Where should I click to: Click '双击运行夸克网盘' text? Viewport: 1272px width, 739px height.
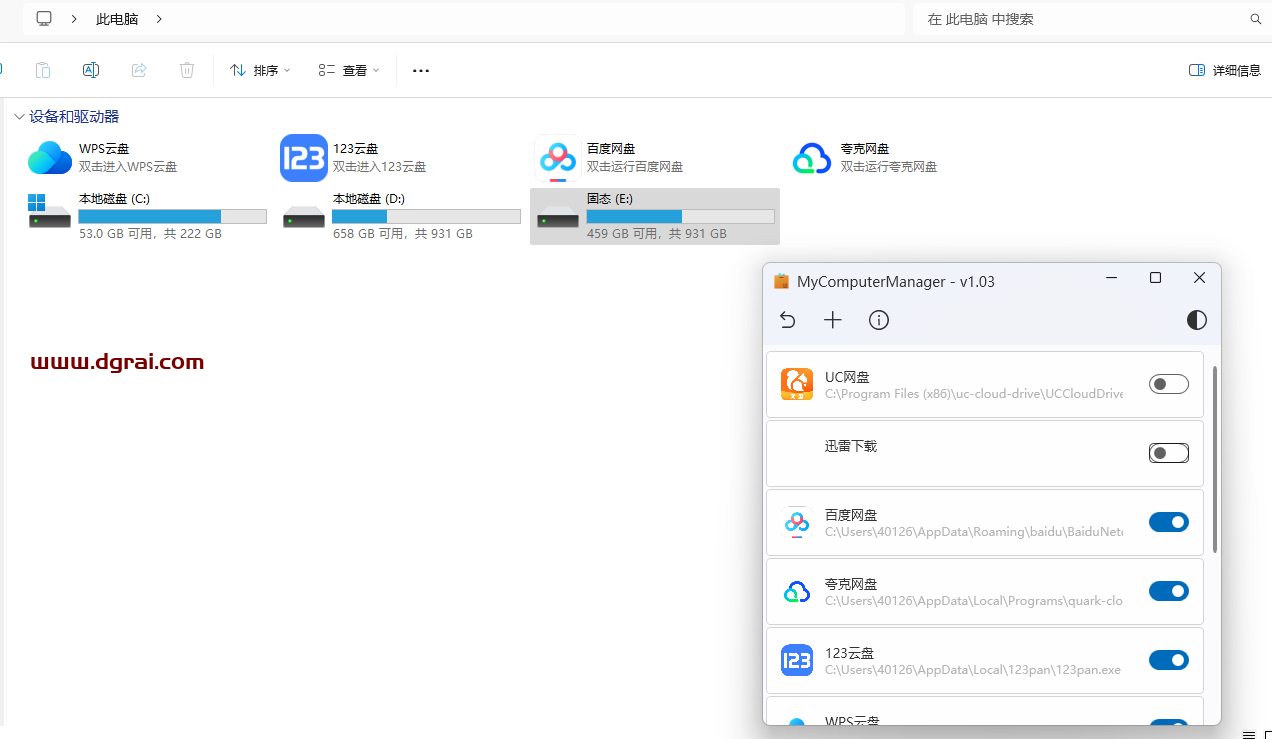(x=889, y=167)
